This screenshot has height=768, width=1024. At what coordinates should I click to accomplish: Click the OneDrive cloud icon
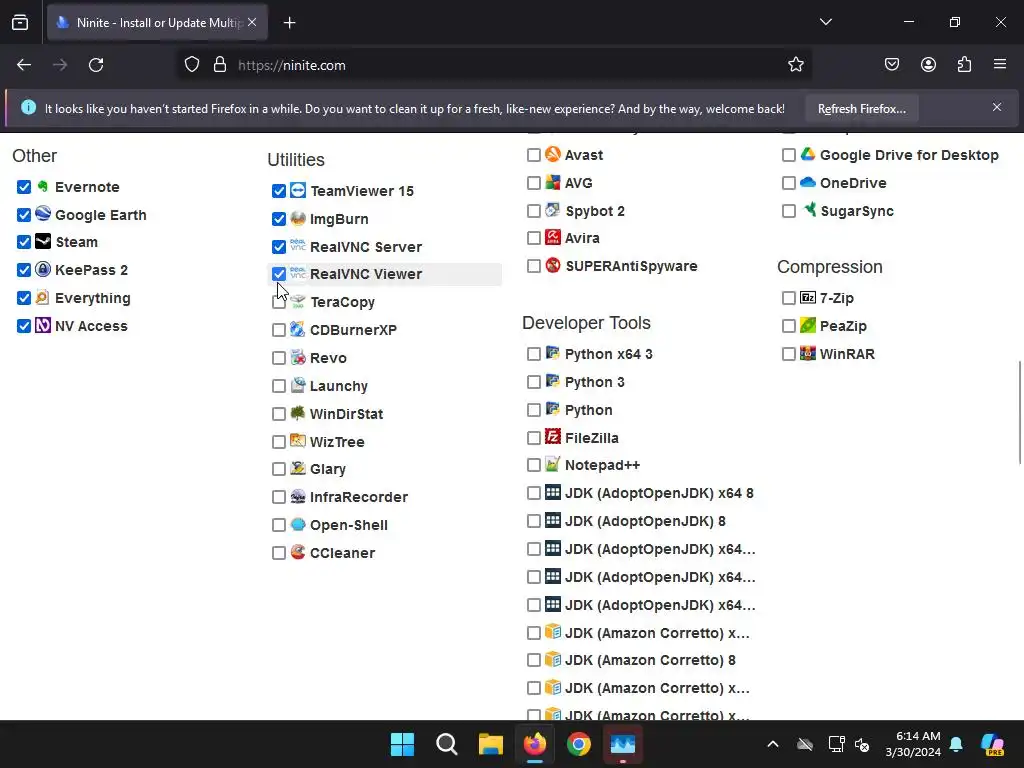808,182
